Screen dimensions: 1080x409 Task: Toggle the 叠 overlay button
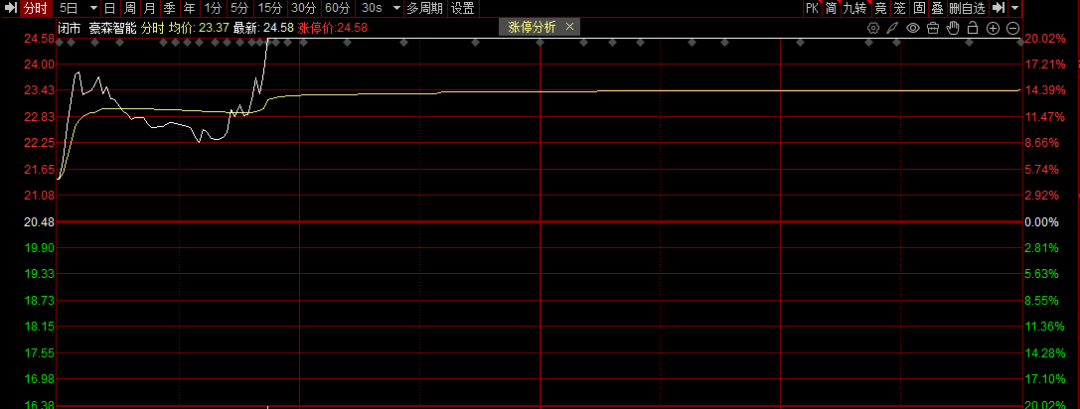(937, 8)
